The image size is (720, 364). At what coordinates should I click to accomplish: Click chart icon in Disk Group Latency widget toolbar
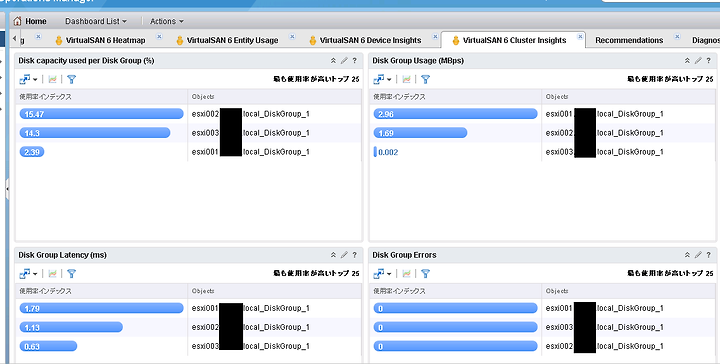click(x=52, y=274)
